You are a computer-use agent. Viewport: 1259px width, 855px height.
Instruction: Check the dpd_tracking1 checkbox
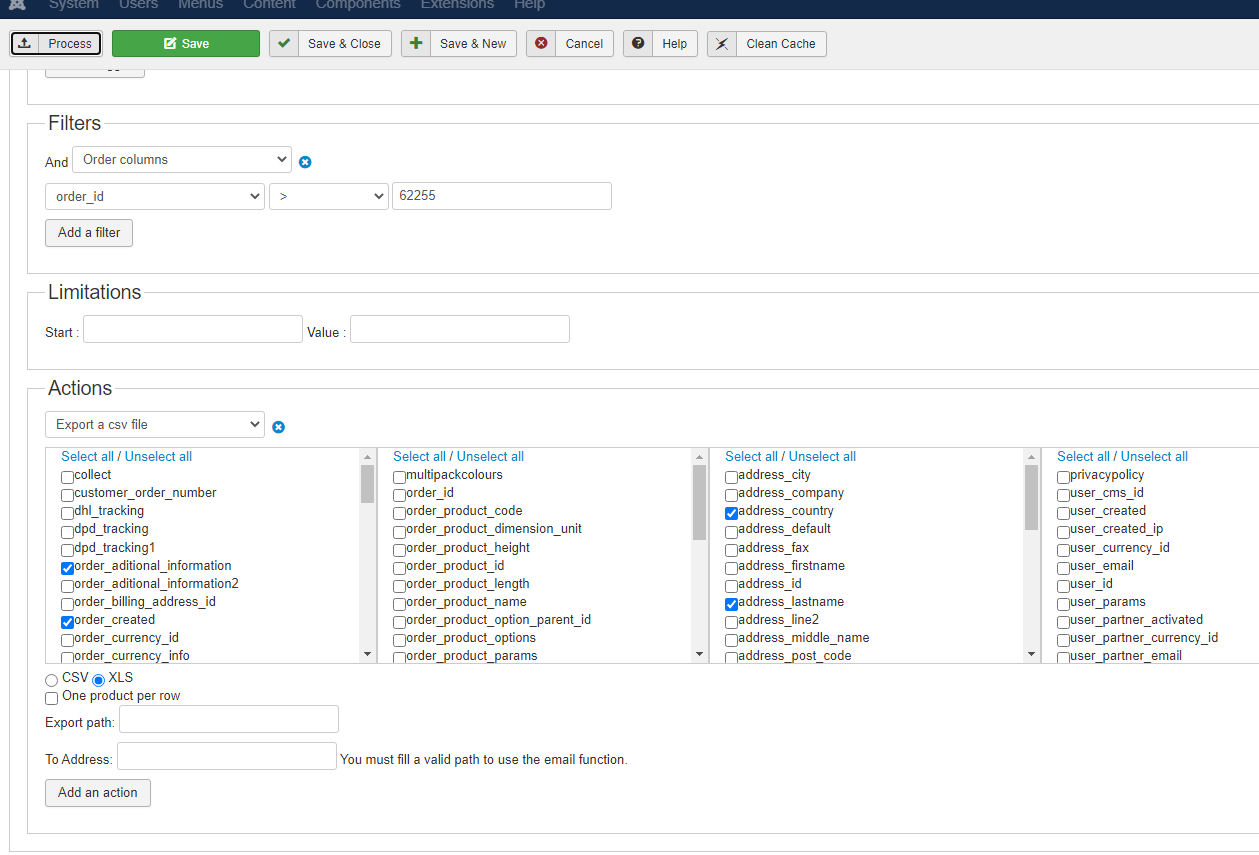click(67, 549)
